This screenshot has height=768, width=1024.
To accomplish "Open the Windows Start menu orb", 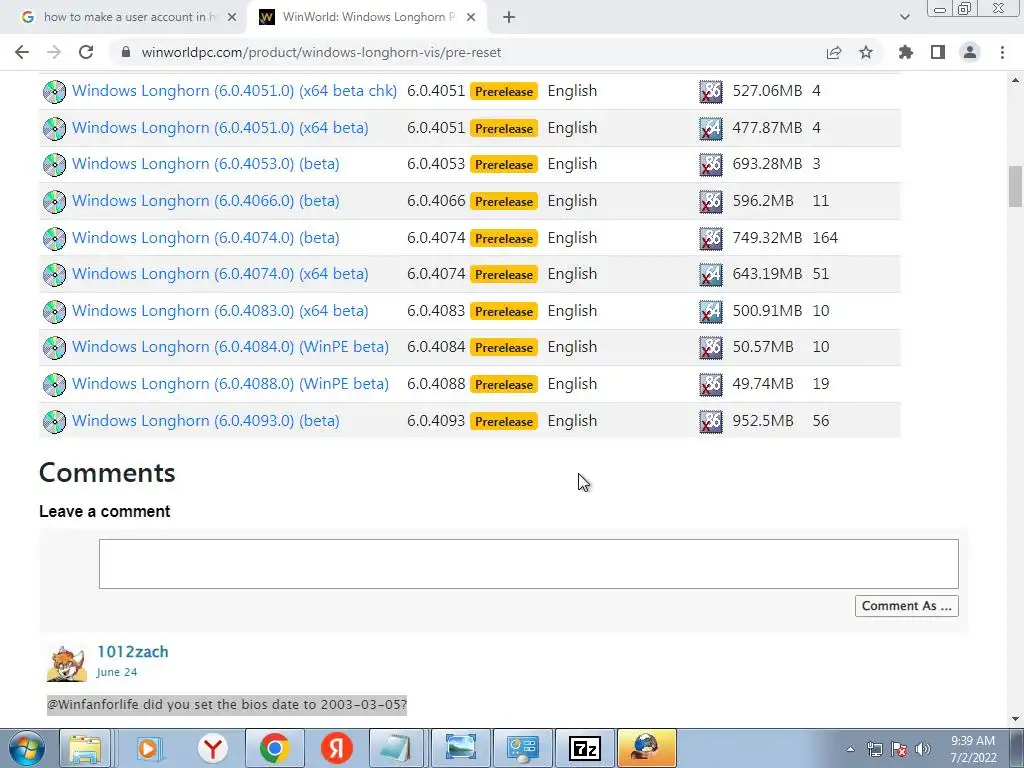I will point(26,748).
